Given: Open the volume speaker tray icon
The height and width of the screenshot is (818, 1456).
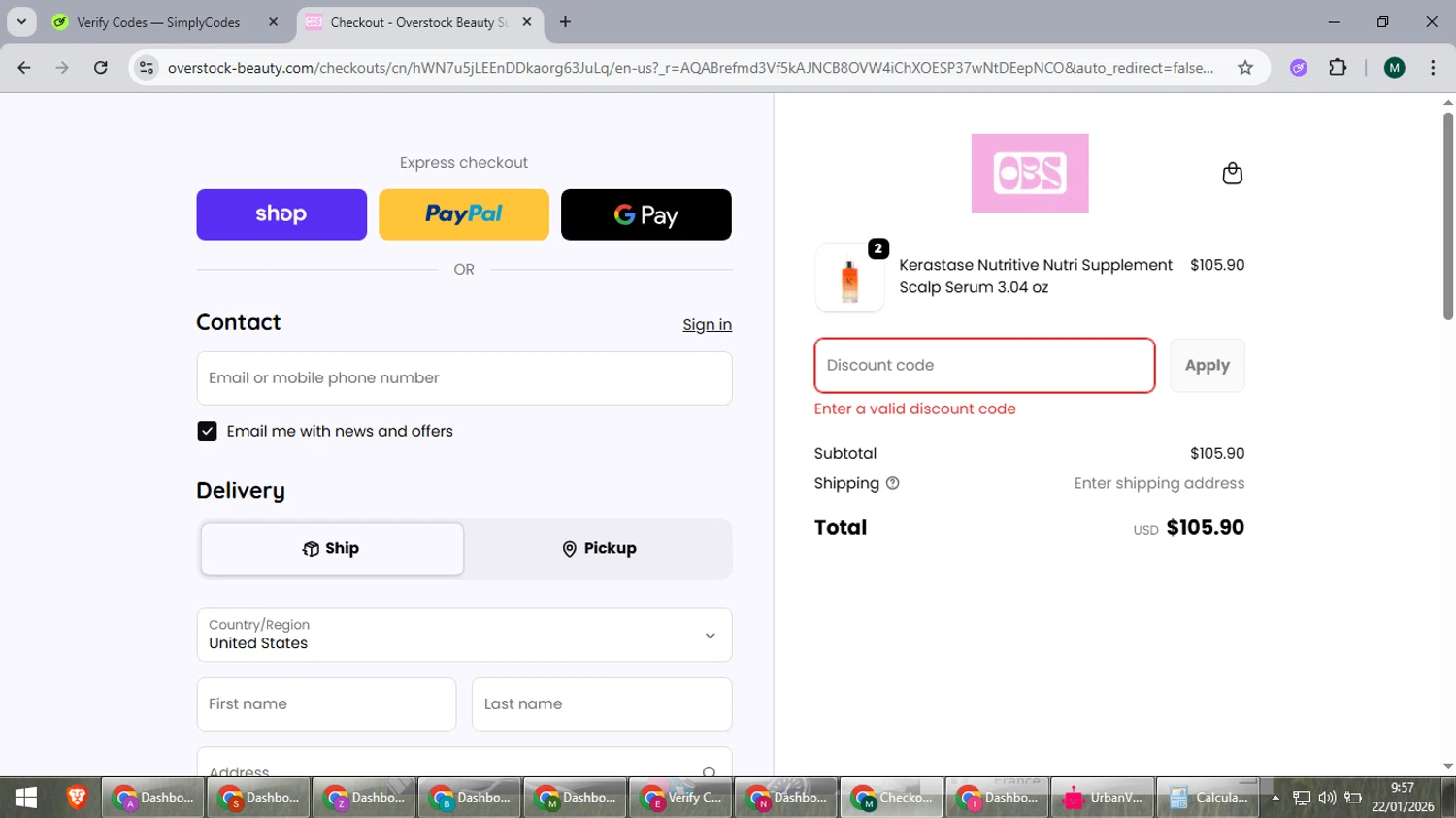Looking at the screenshot, I should coord(1327,798).
